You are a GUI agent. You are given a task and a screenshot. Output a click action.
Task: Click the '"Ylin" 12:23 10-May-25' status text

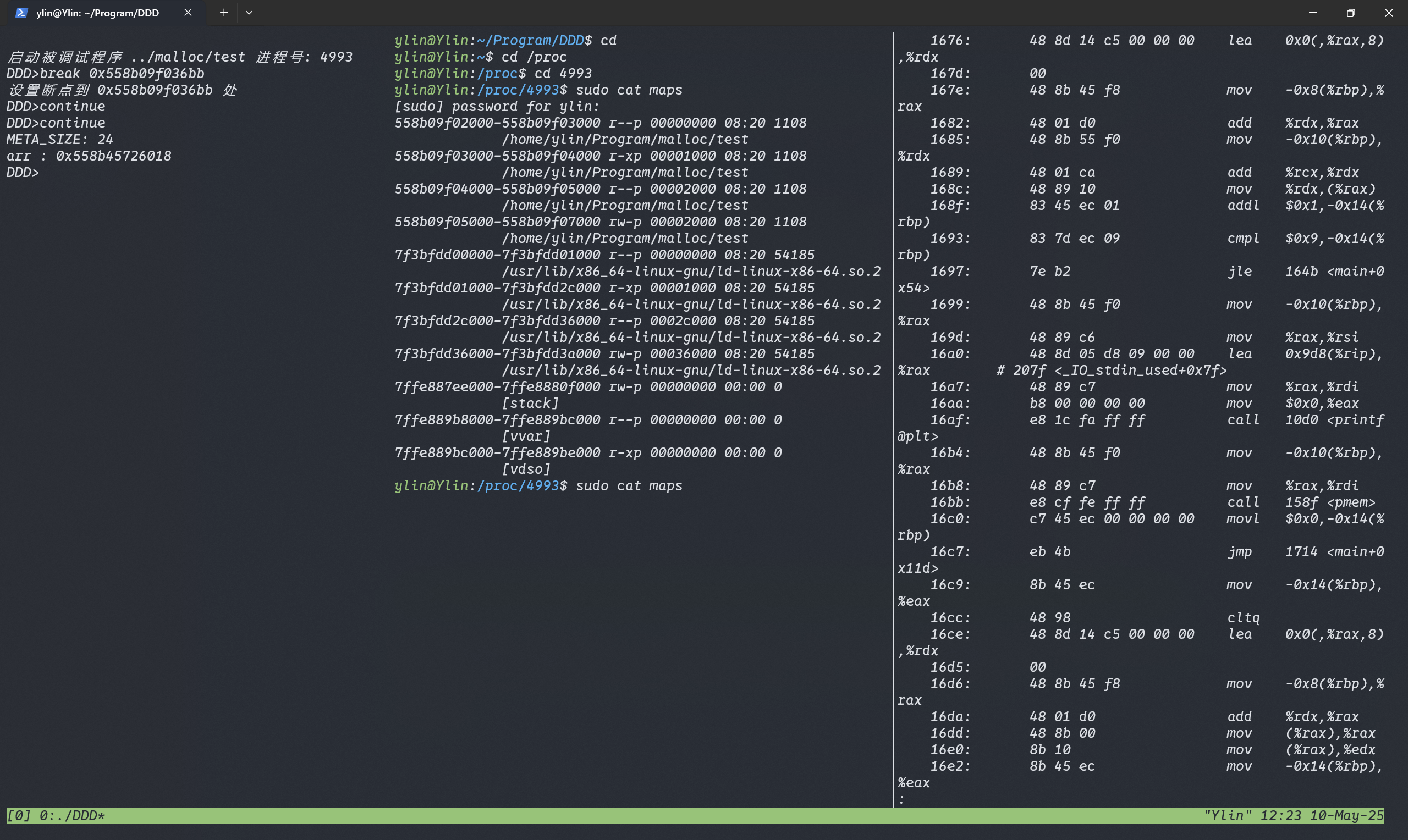(1294, 816)
